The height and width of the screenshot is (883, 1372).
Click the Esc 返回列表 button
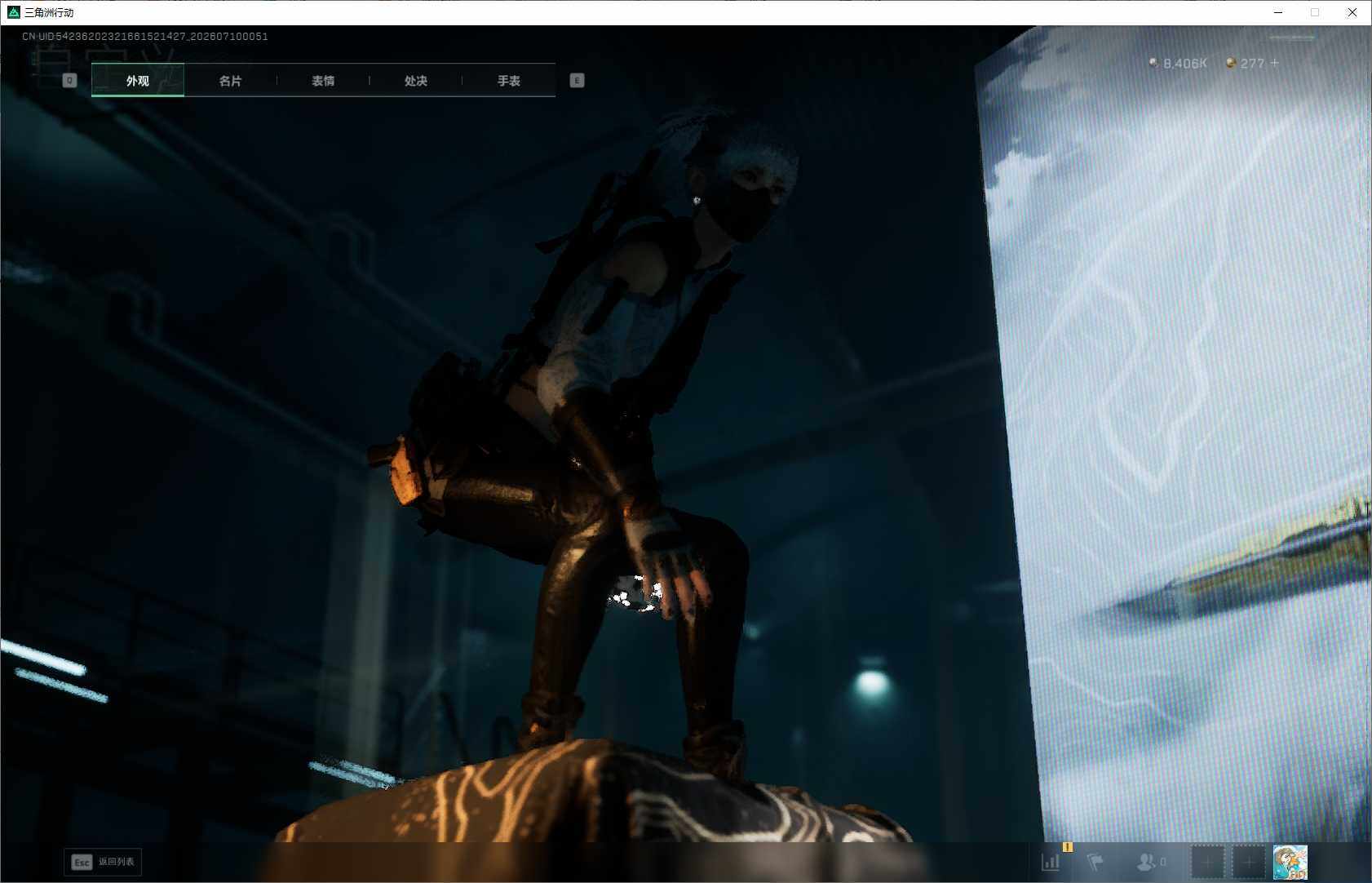click(x=103, y=862)
